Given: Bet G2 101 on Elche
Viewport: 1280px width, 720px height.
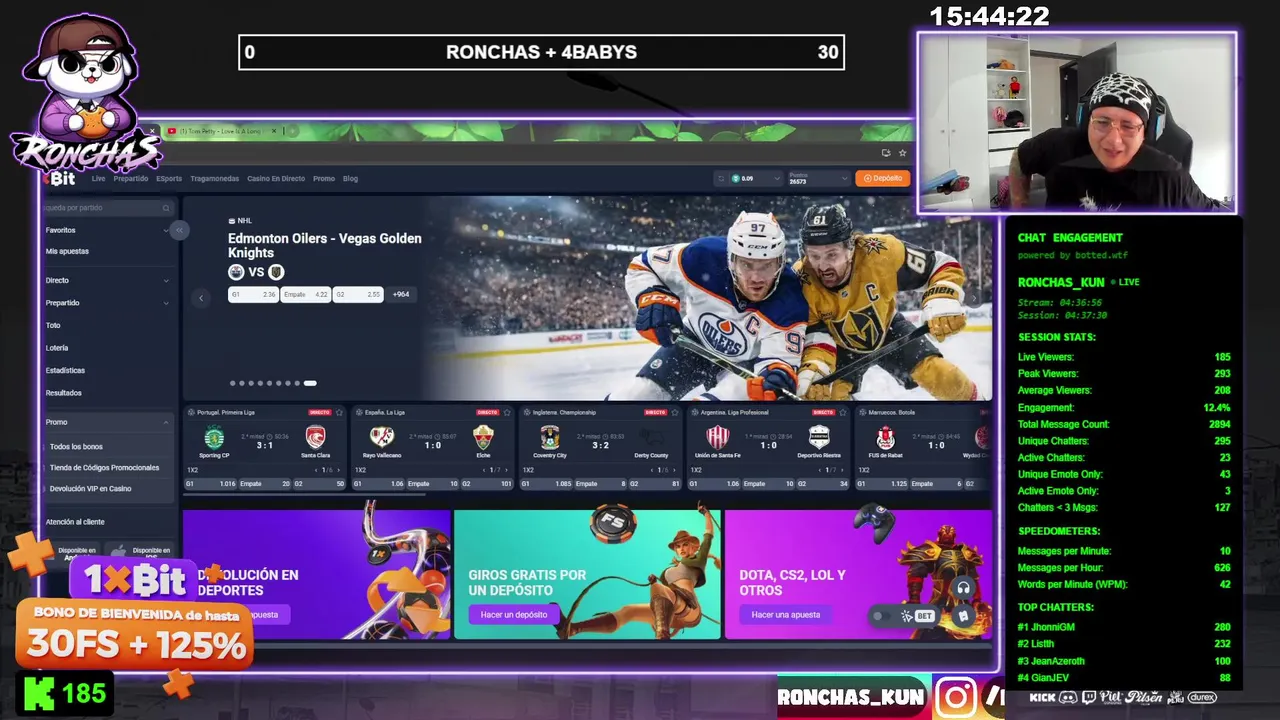Looking at the screenshot, I should coord(486,484).
